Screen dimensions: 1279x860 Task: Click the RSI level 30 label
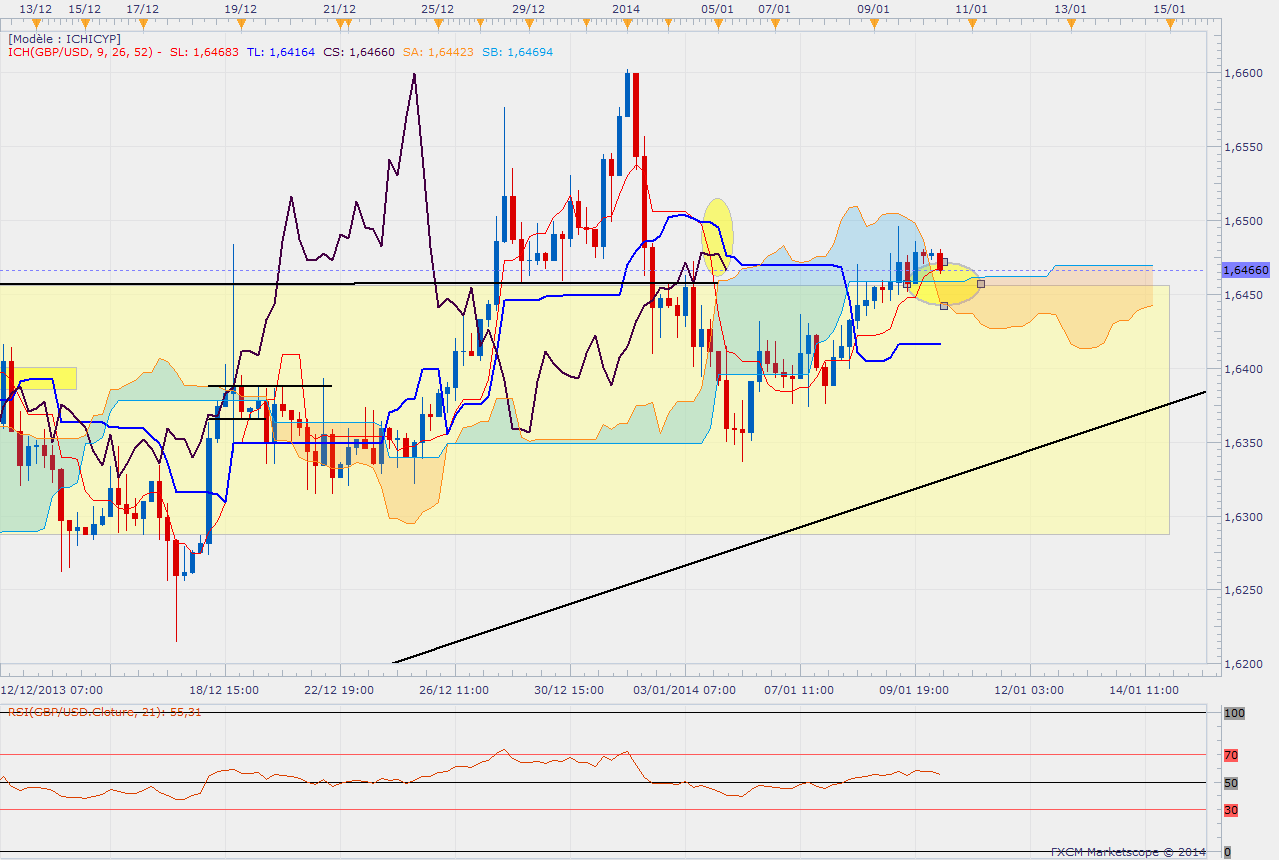pyautogui.click(x=1231, y=810)
